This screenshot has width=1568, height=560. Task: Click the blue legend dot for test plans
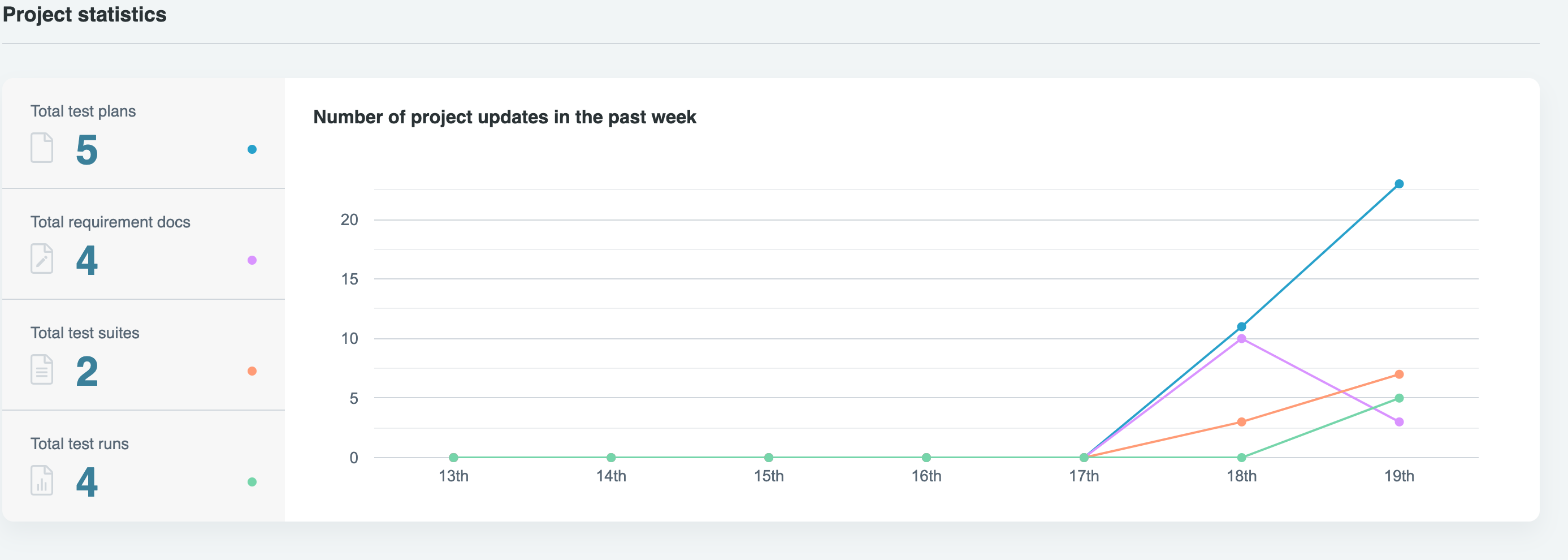click(252, 149)
